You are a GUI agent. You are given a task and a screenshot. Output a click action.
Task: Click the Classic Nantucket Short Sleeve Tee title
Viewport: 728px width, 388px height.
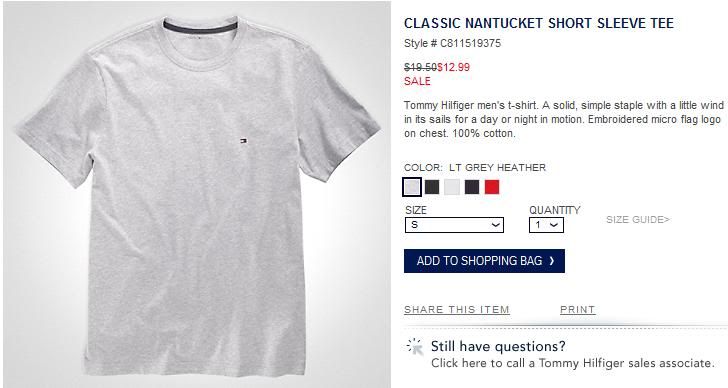point(539,23)
